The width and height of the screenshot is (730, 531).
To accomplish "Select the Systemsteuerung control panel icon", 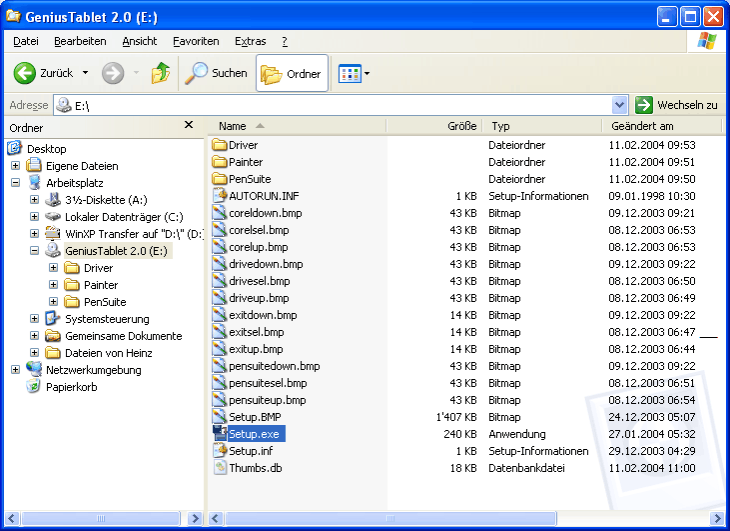I will 53,318.
